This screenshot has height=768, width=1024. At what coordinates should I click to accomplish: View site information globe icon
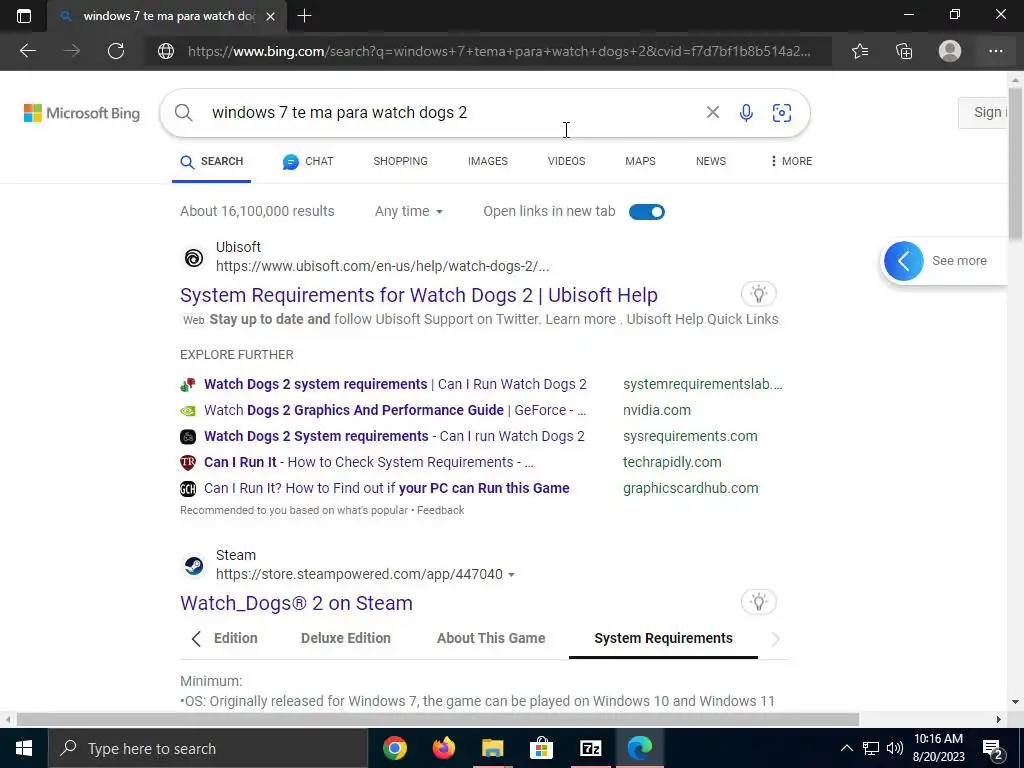point(166,51)
